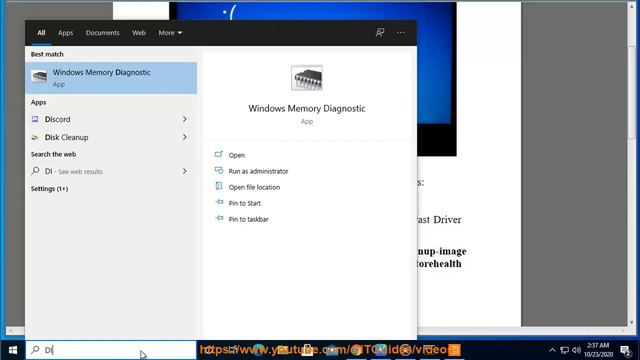
Task: Select Open in the preview pane
Action: click(237, 155)
